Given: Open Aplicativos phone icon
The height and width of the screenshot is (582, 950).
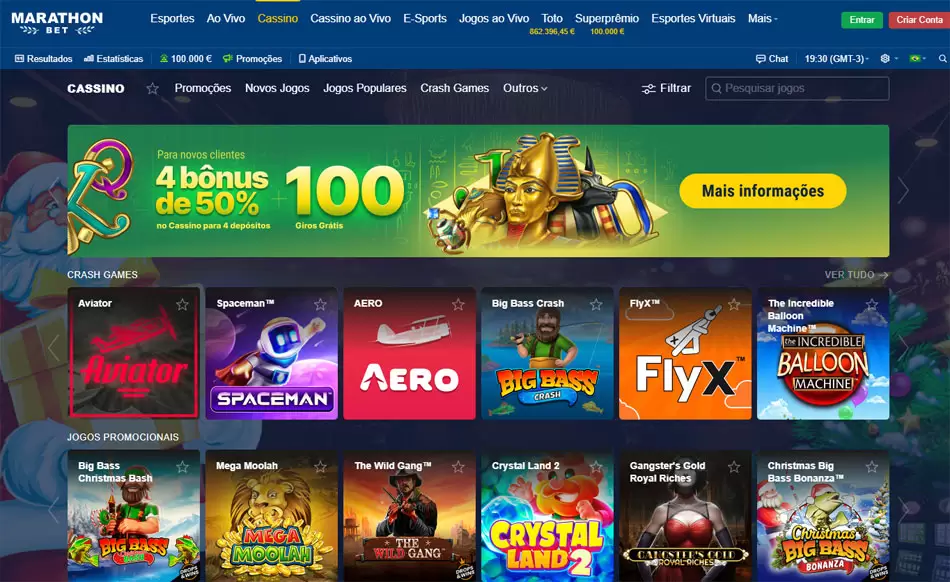Looking at the screenshot, I should point(302,59).
